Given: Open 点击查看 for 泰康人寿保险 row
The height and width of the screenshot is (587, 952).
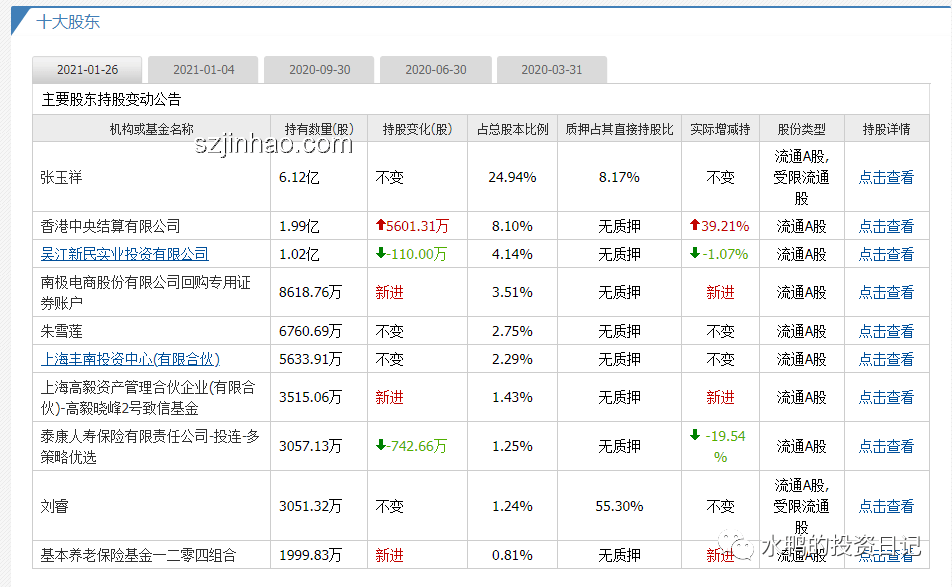Looking at the screenshot, I should tap(886, 446).
